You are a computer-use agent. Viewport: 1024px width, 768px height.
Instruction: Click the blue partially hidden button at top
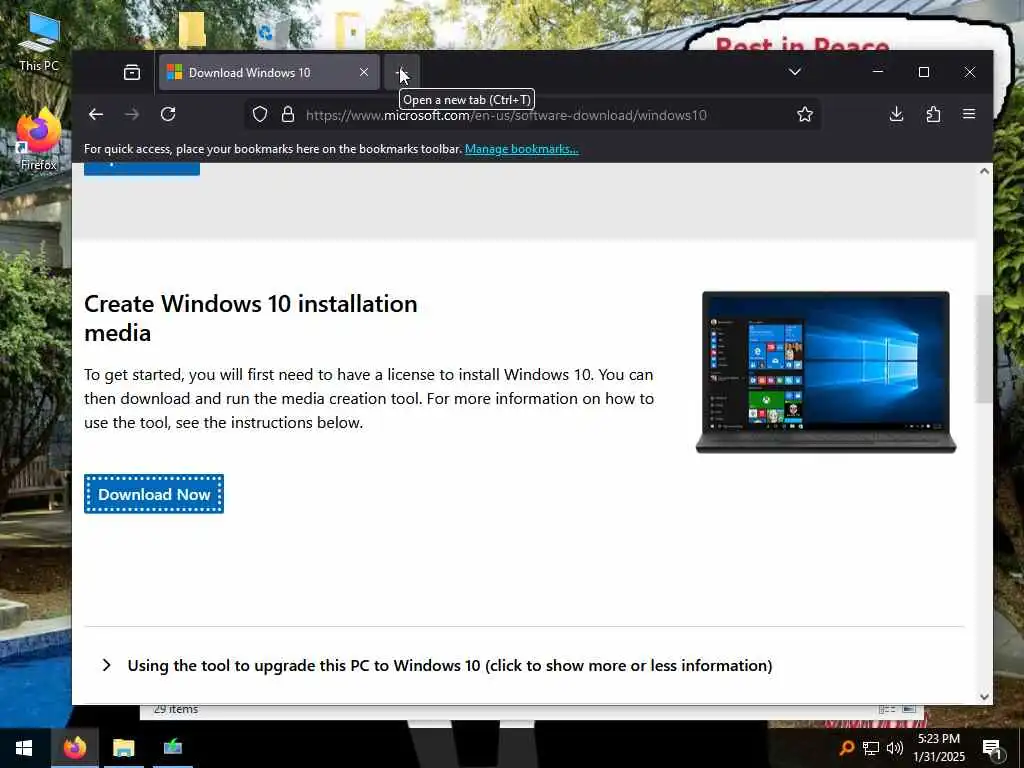142,168
